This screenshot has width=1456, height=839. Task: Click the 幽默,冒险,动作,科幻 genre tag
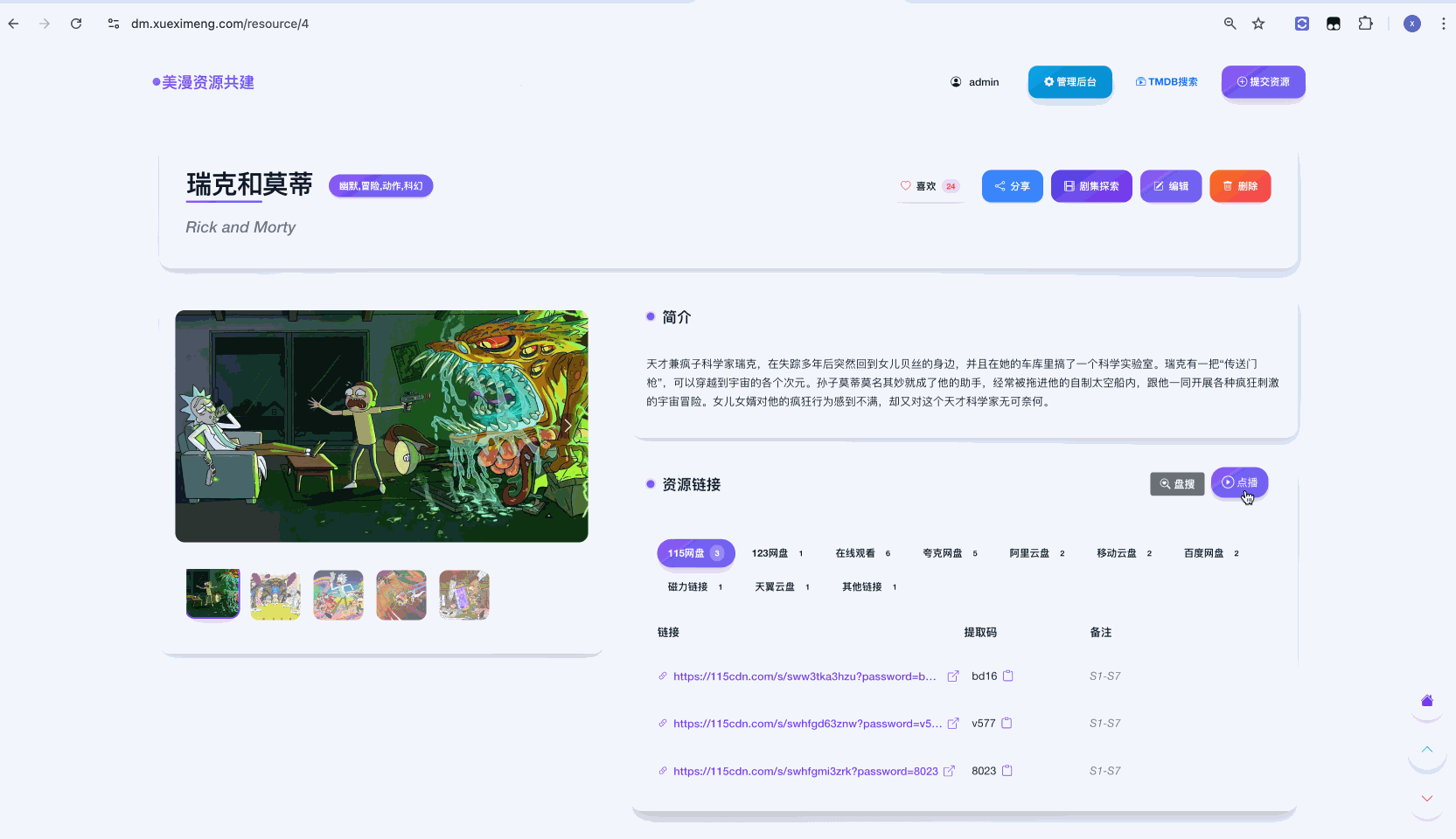(380, 186)
